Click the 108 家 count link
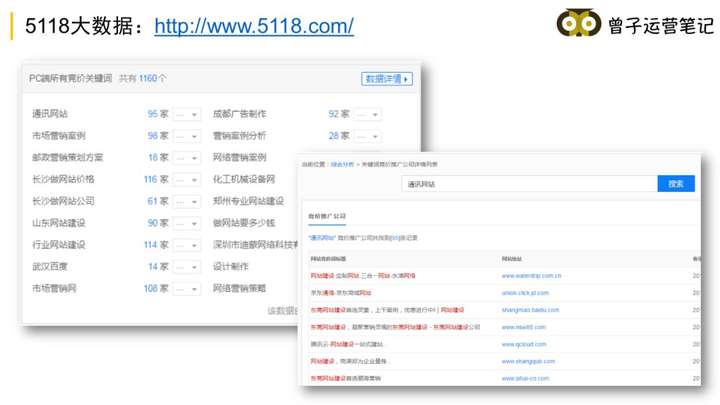Screen dimensions: 720x405 coord(156,288)
